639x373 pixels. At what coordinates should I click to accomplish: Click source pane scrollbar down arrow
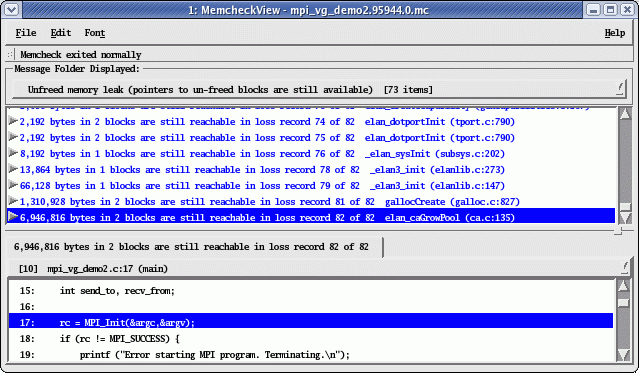click(623, 355)
